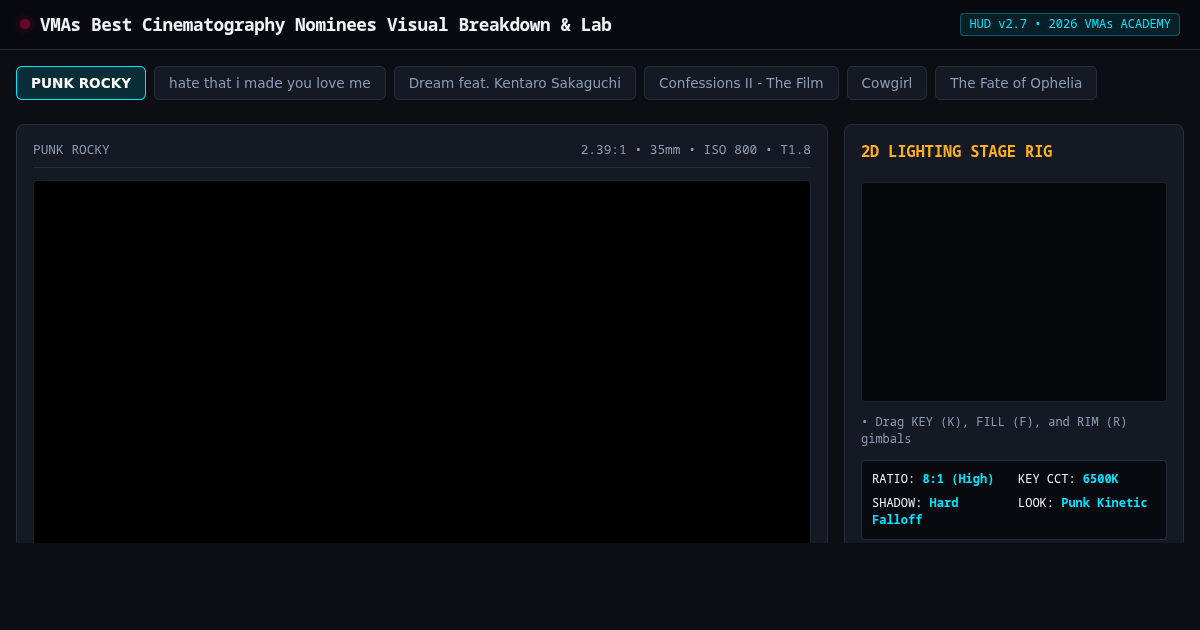Switch to Dream feat. Kentaro Sakaguchi tab
The width and height of the screenshot is (1200, 630).
click(515, 83)
